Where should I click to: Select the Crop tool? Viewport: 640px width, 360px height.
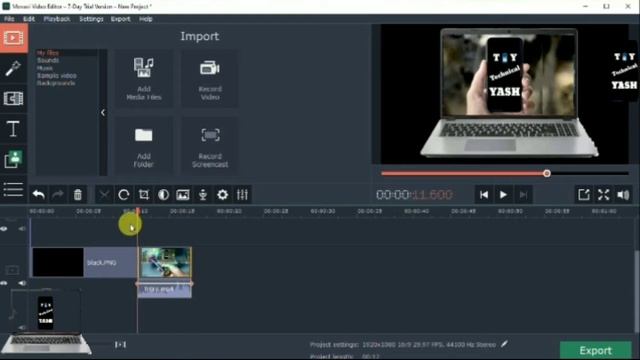coord(144,195)
